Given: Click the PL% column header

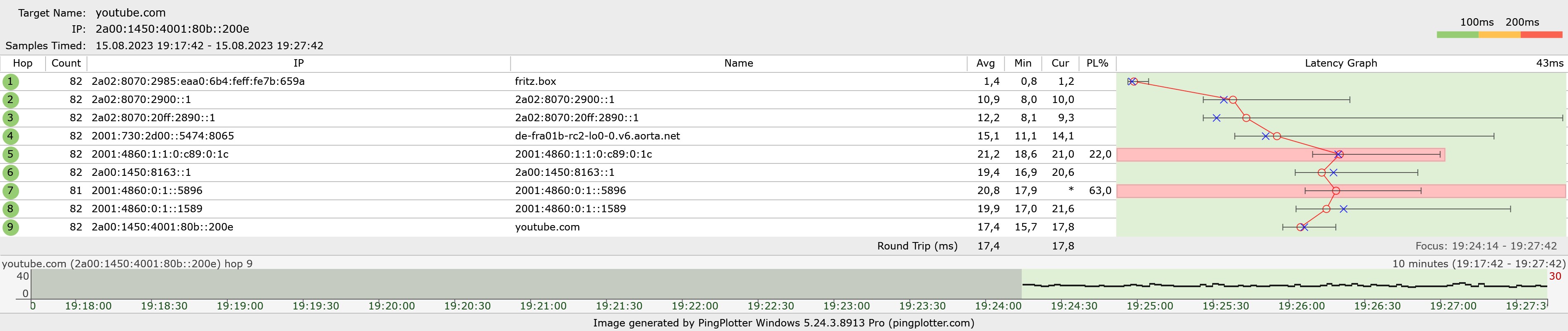Looking at the screenshot, I should click(1097, 63).
